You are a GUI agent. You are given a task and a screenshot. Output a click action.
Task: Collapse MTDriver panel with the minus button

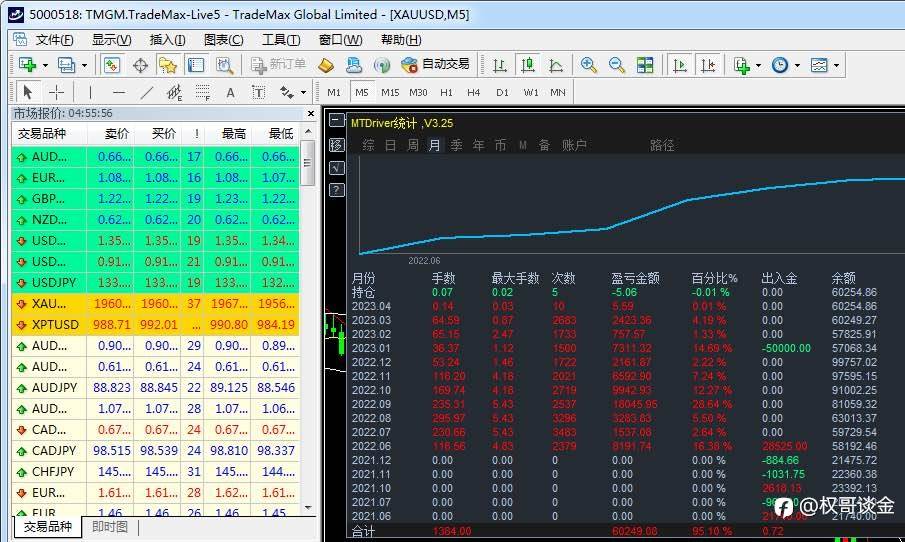(336, 120)
